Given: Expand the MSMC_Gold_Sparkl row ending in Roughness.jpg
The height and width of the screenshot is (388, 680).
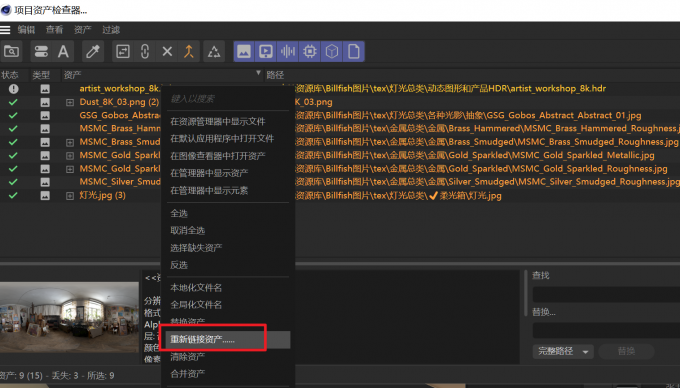Looking at the screenshot, I should 70,169.
